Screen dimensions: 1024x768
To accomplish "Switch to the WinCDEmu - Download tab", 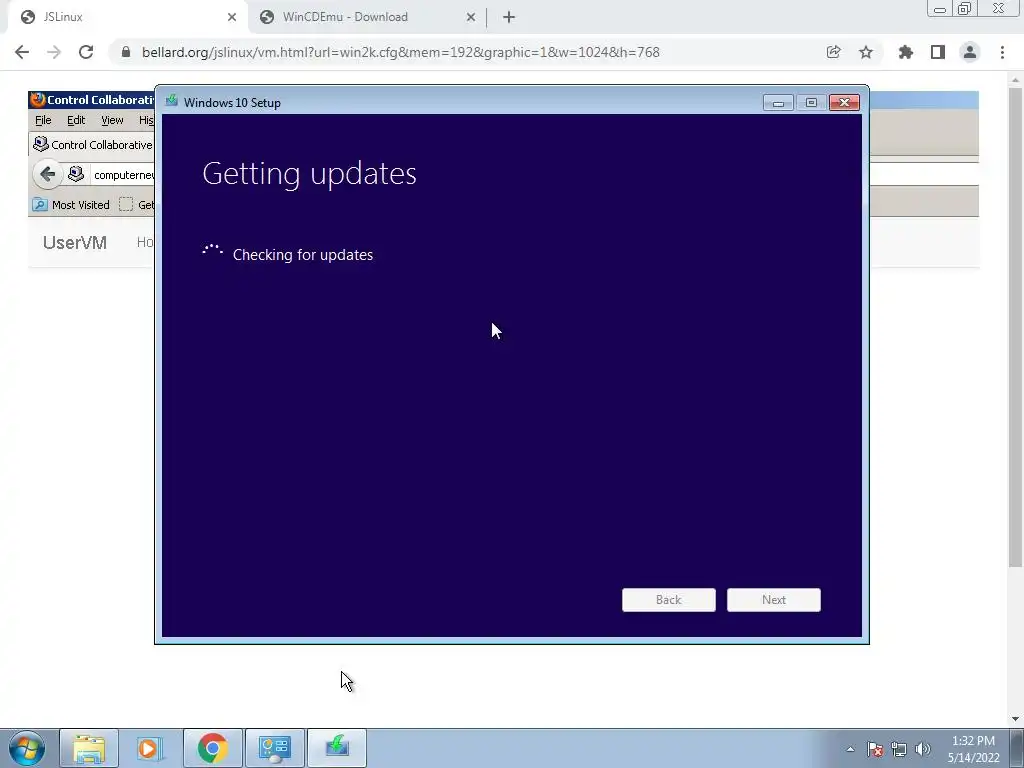I will tap(367, 17).
